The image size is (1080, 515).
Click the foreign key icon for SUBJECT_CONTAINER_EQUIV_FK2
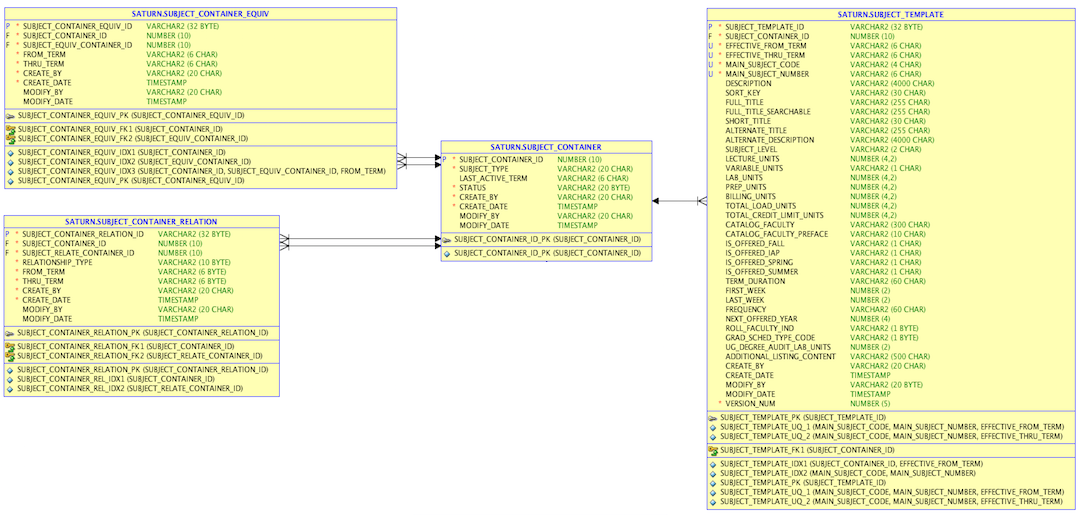tap(11, 138)
